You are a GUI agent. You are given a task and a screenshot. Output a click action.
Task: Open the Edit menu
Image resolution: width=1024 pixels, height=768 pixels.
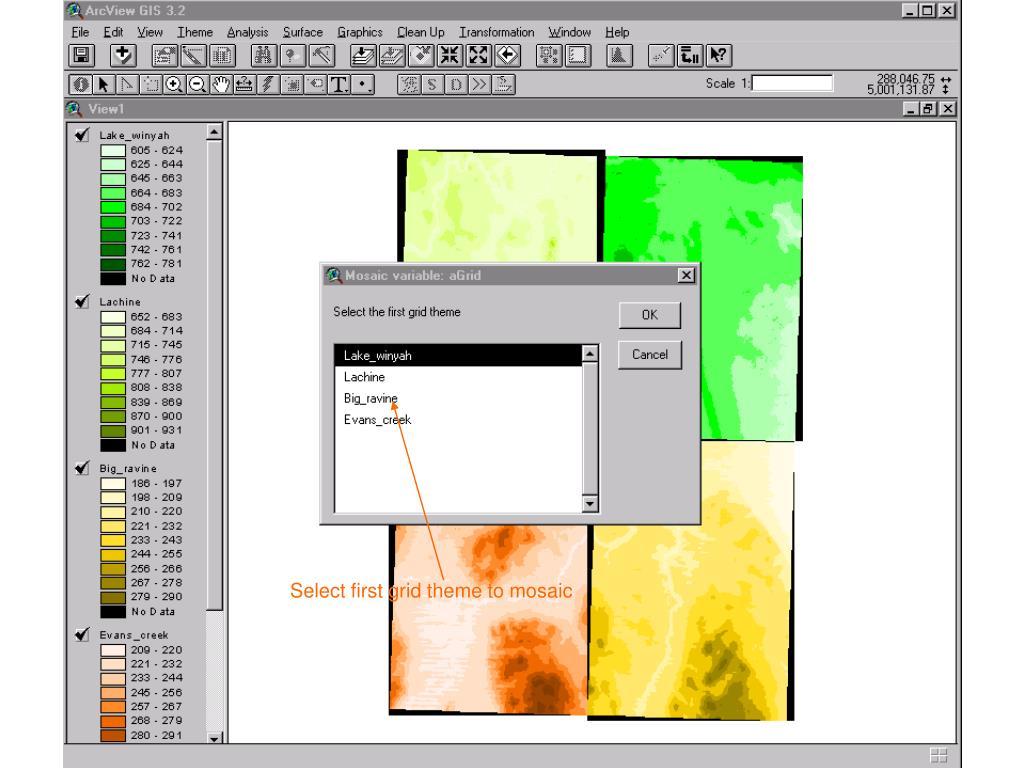[x=113, y=32]
